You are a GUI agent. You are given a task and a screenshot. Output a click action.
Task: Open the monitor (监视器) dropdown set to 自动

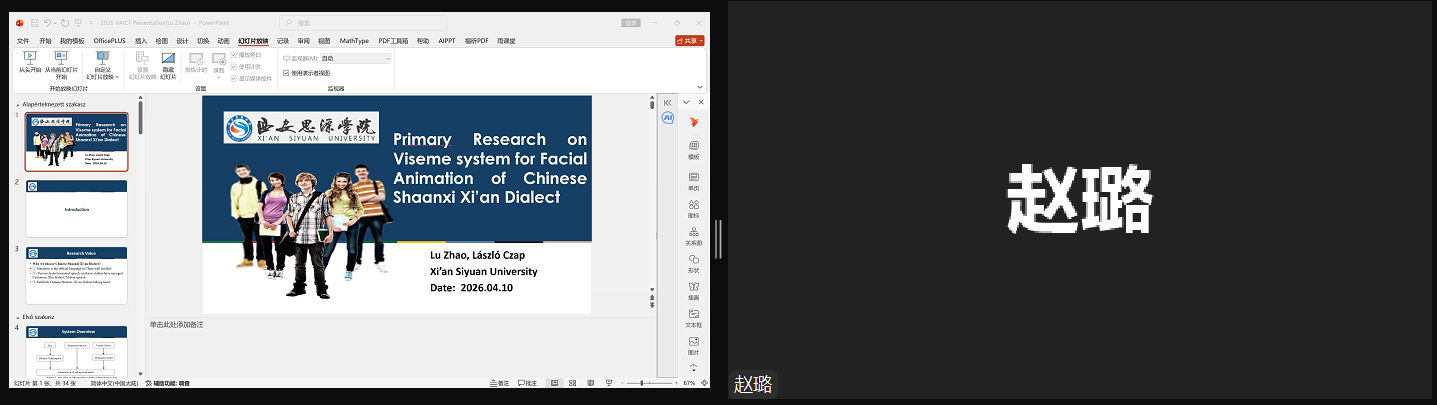[x=354, y=59]
